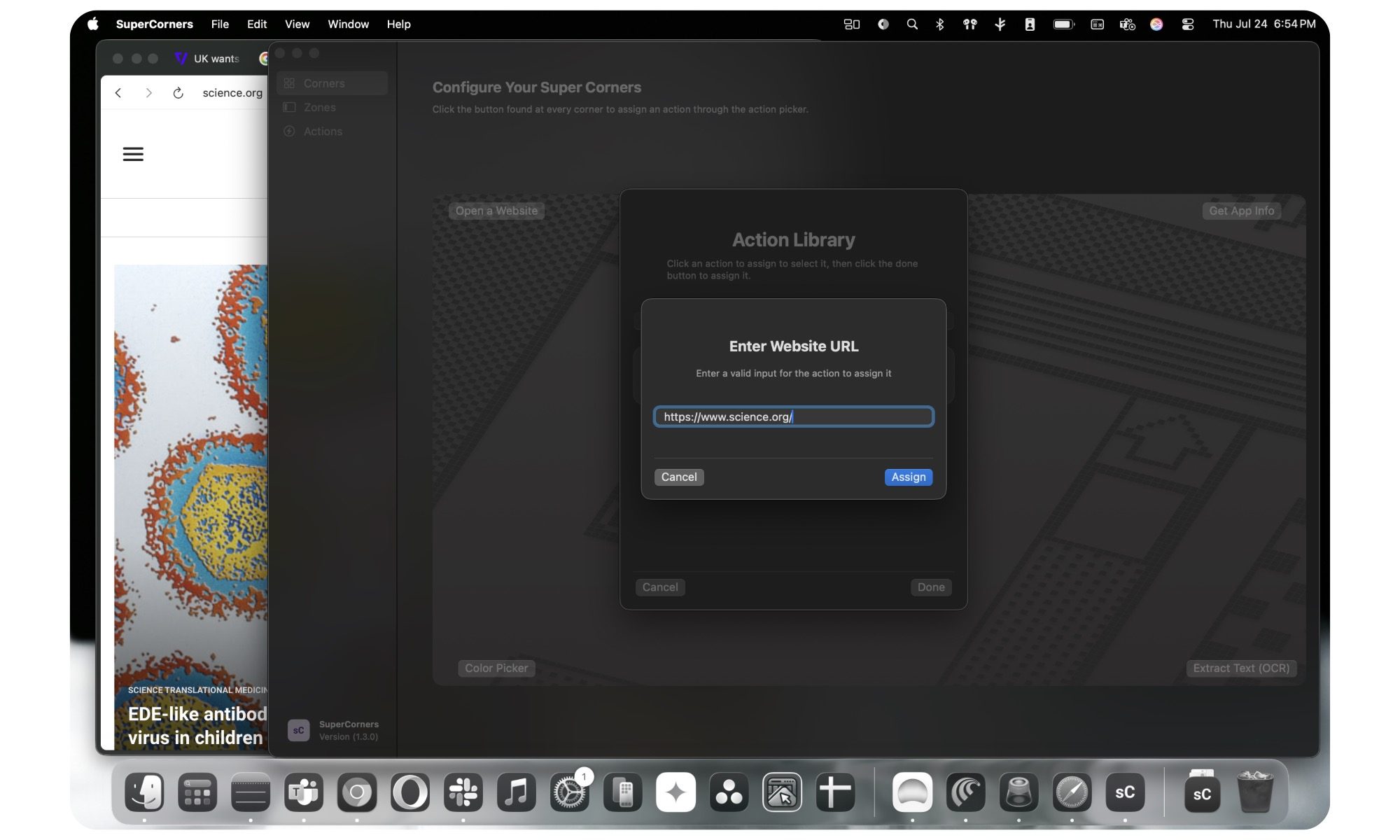Click the Science Translational Medicine label
This screenshot has width=1400, height=840.
pos(197,689)
